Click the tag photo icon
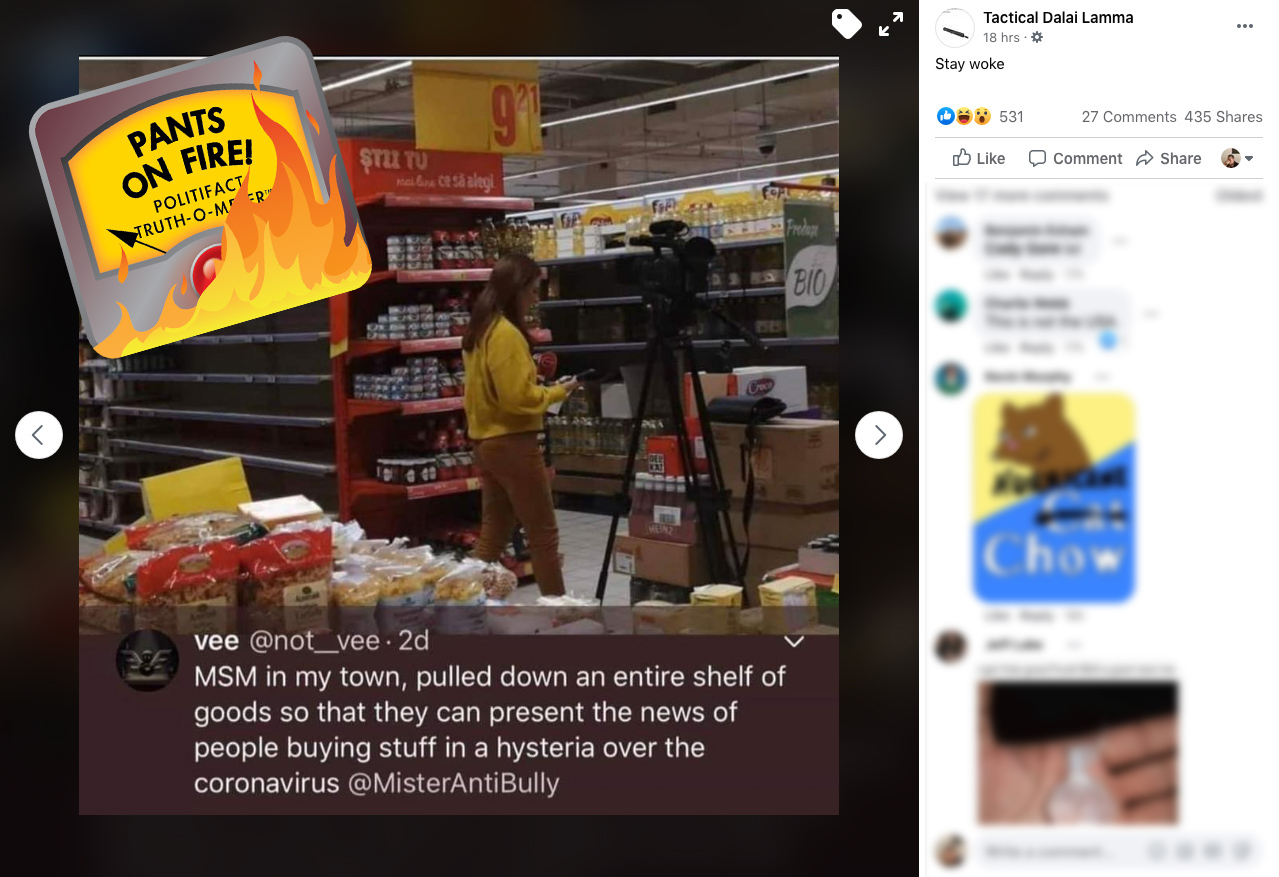The image size is (1279, 877). (846, 24)
